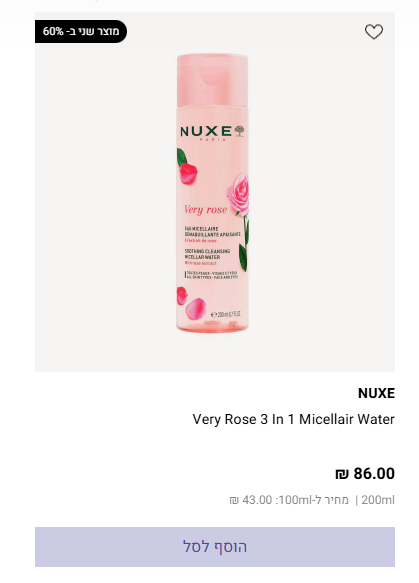
Task: Click the shekel currency symbol beside 86.00
Action: pos(342,474)
